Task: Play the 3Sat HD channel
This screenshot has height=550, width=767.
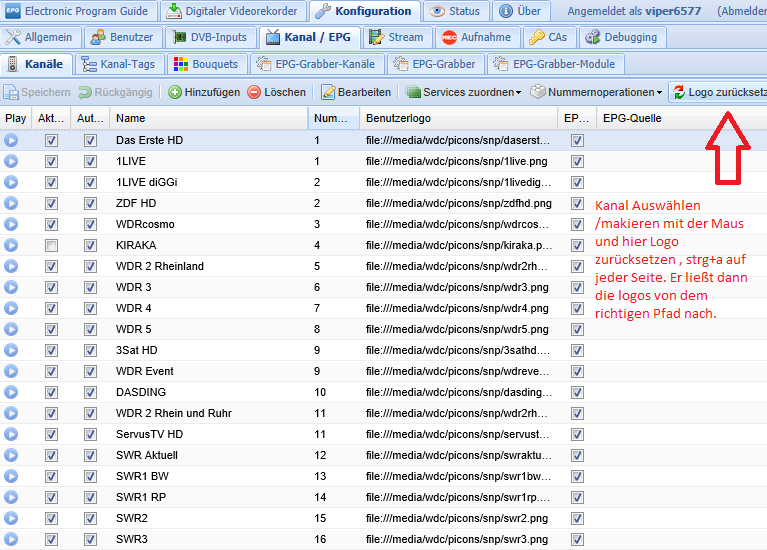Action: (11, 350)
